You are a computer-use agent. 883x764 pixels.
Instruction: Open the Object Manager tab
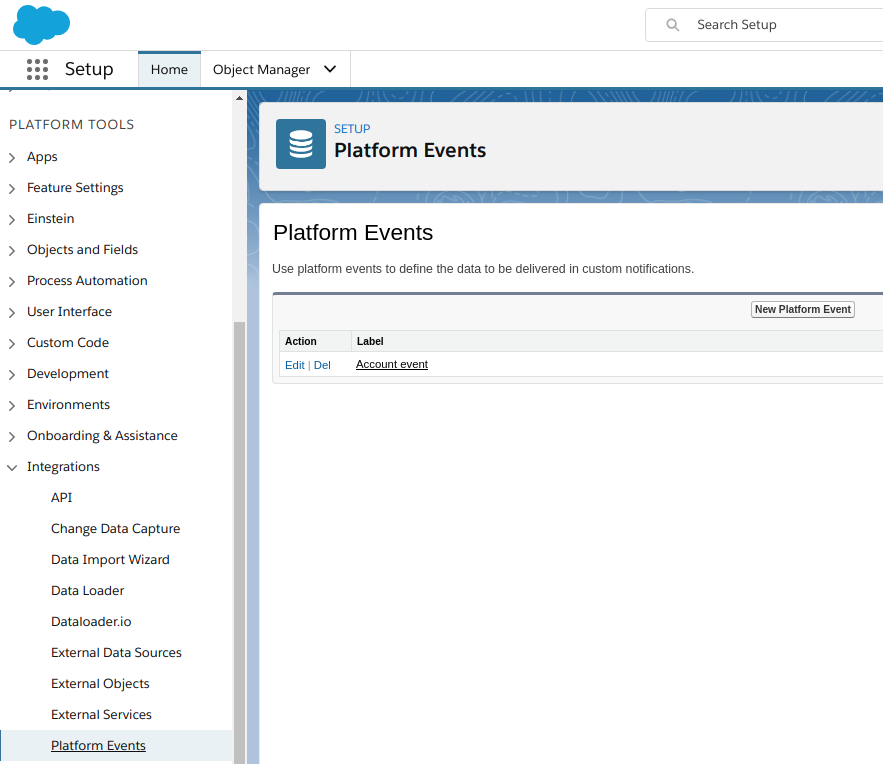click(262, 69)
